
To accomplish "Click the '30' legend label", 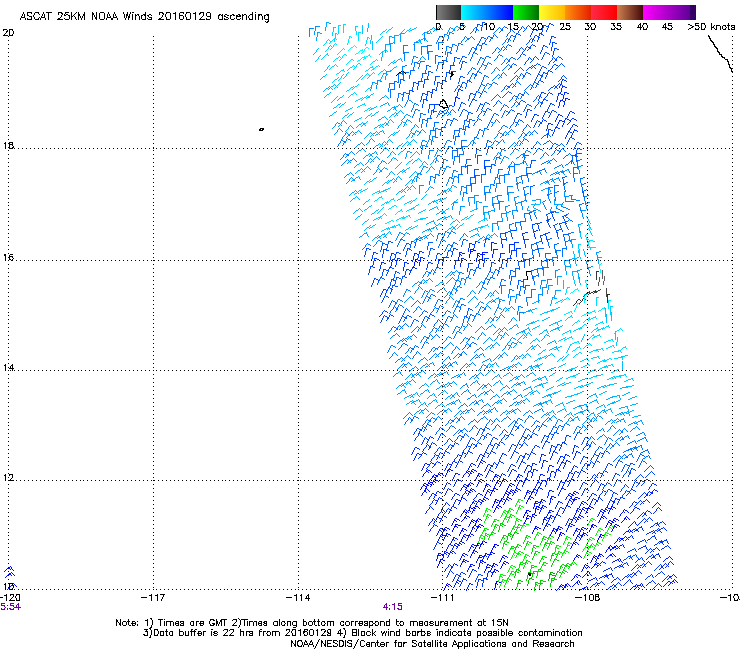I will pos(590,26).
